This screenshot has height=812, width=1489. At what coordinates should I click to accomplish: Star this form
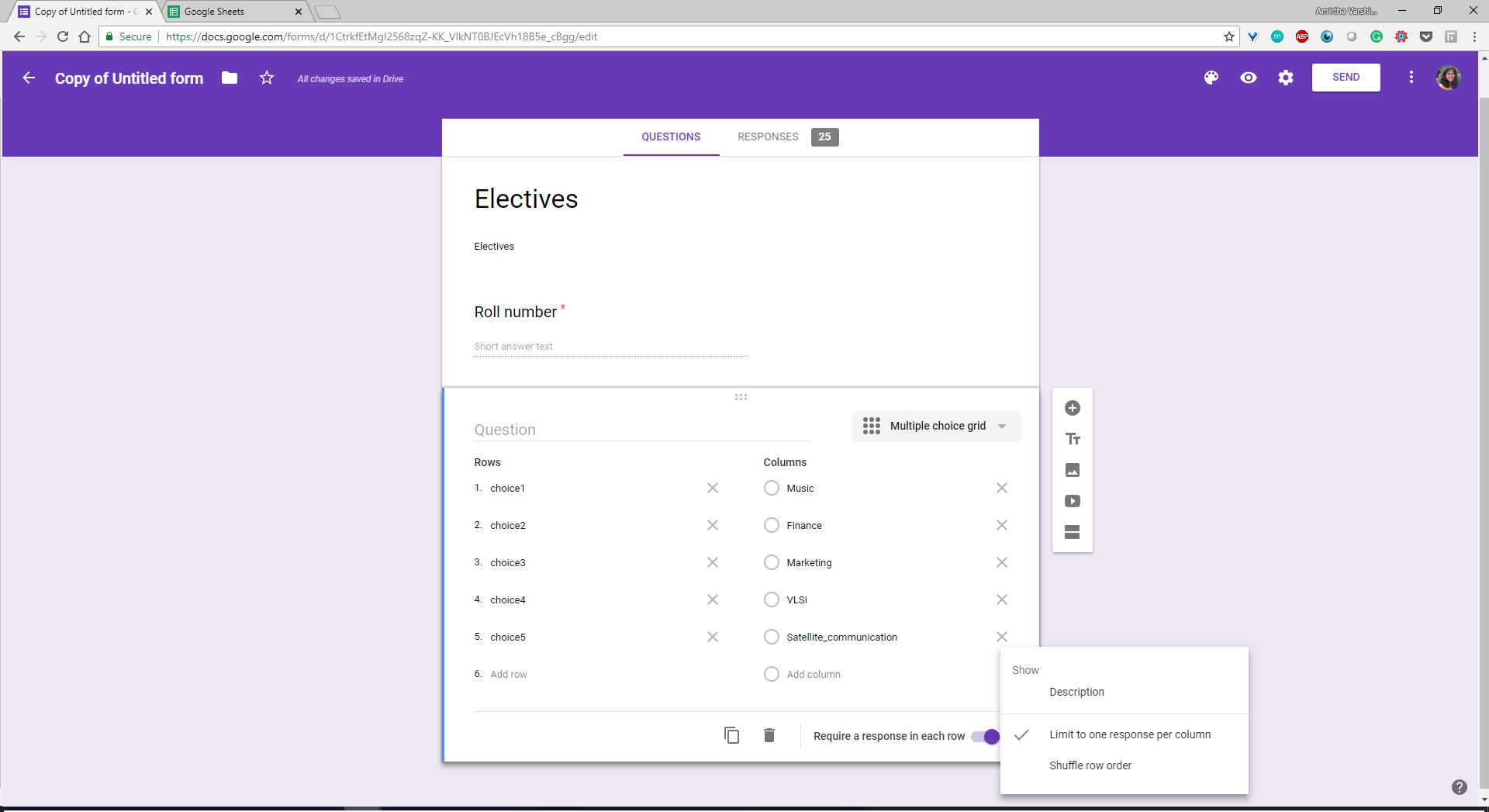pos(267,78)
